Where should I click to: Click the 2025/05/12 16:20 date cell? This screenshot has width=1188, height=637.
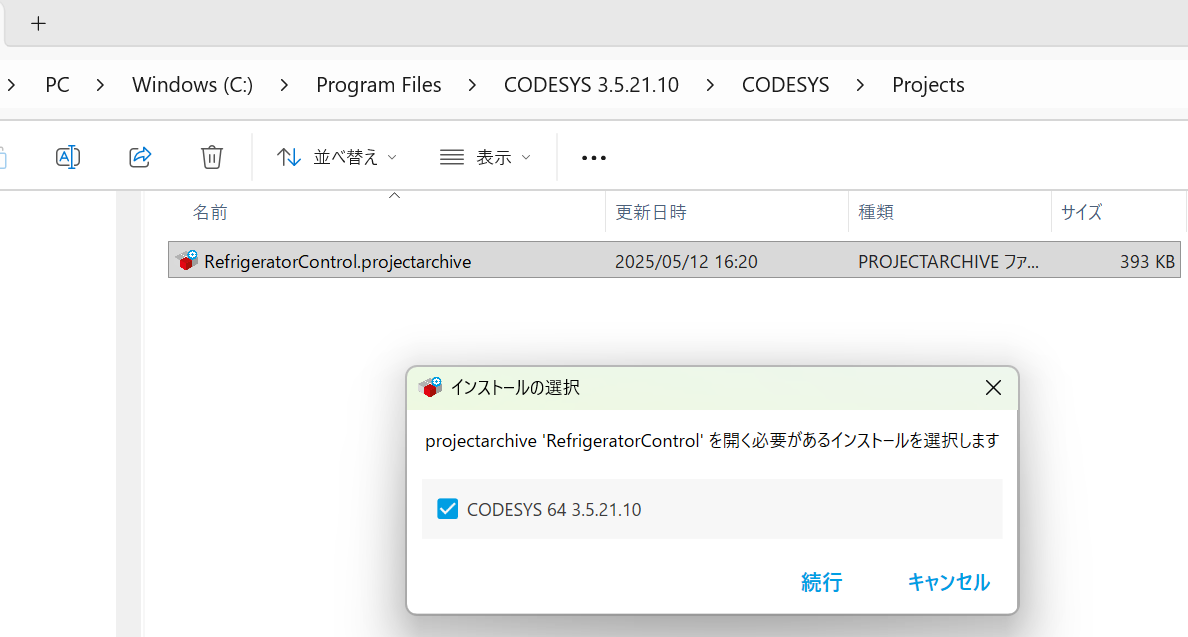pos(686,261)
